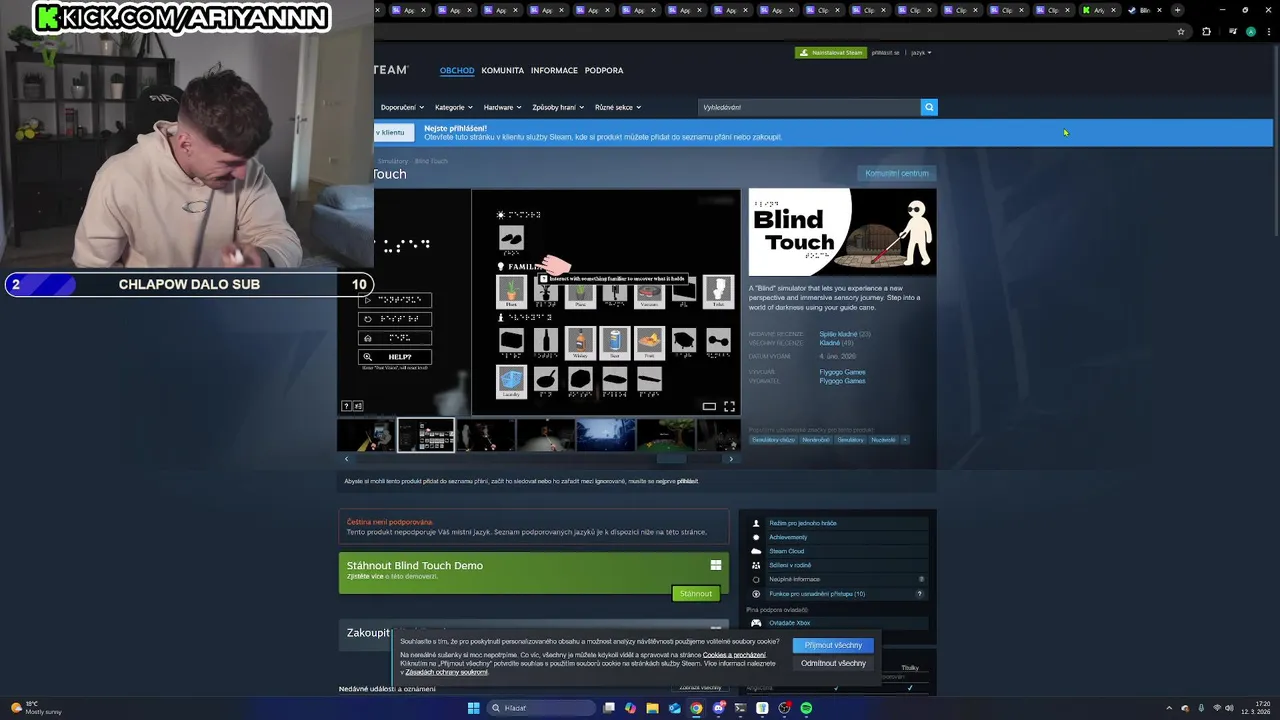Click the Achievementy feature link
Image resolution: width=1280 pixels, height=720 pixels.
click(788, 537)
